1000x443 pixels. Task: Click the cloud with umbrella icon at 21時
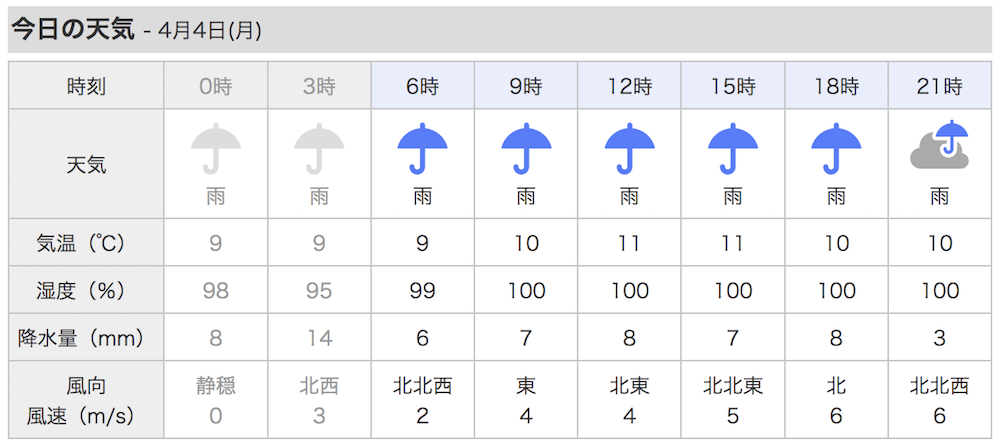point(940,145)
